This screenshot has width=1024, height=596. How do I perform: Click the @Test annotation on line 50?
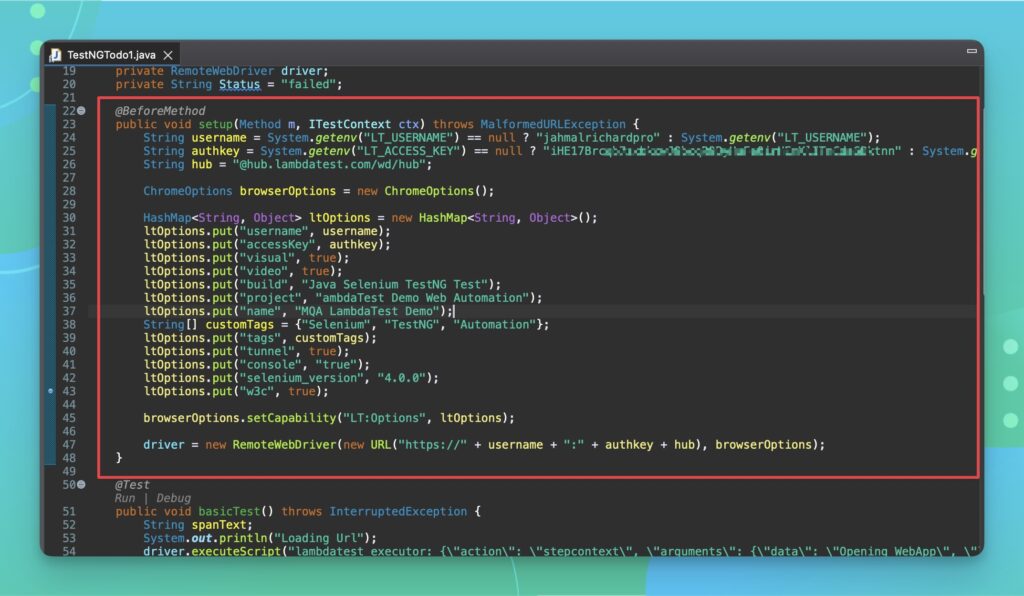coord(132,485)
